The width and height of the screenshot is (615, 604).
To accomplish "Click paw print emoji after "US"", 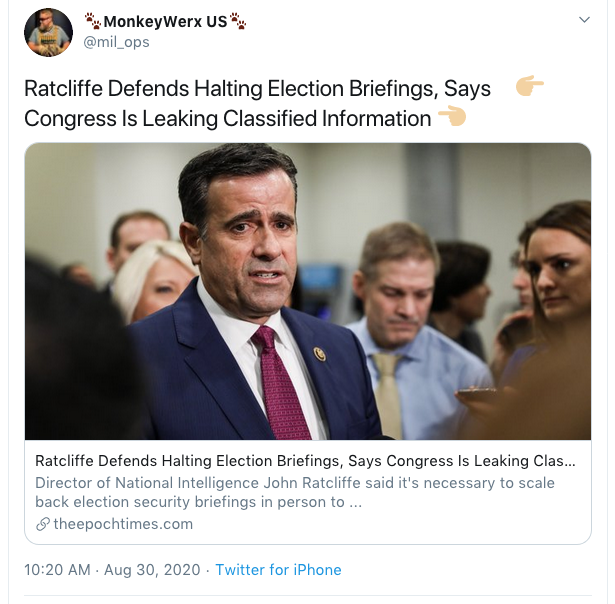I will pos(238,21).
